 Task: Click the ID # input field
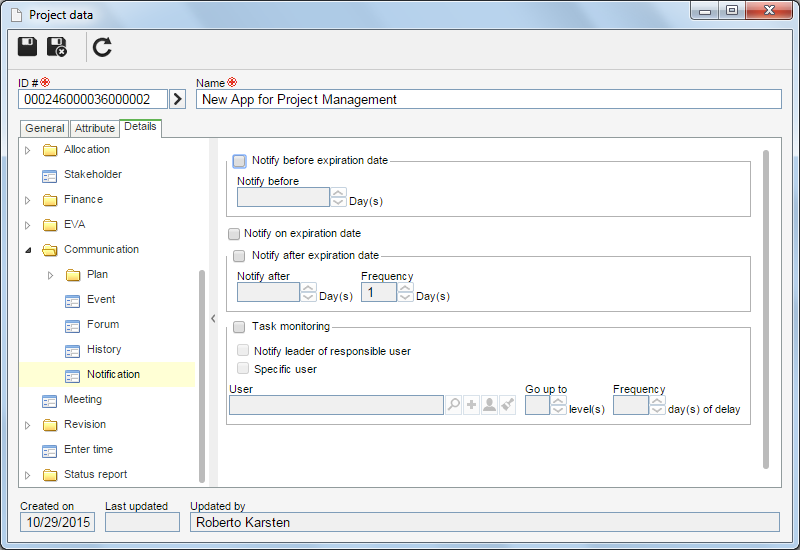93,99
